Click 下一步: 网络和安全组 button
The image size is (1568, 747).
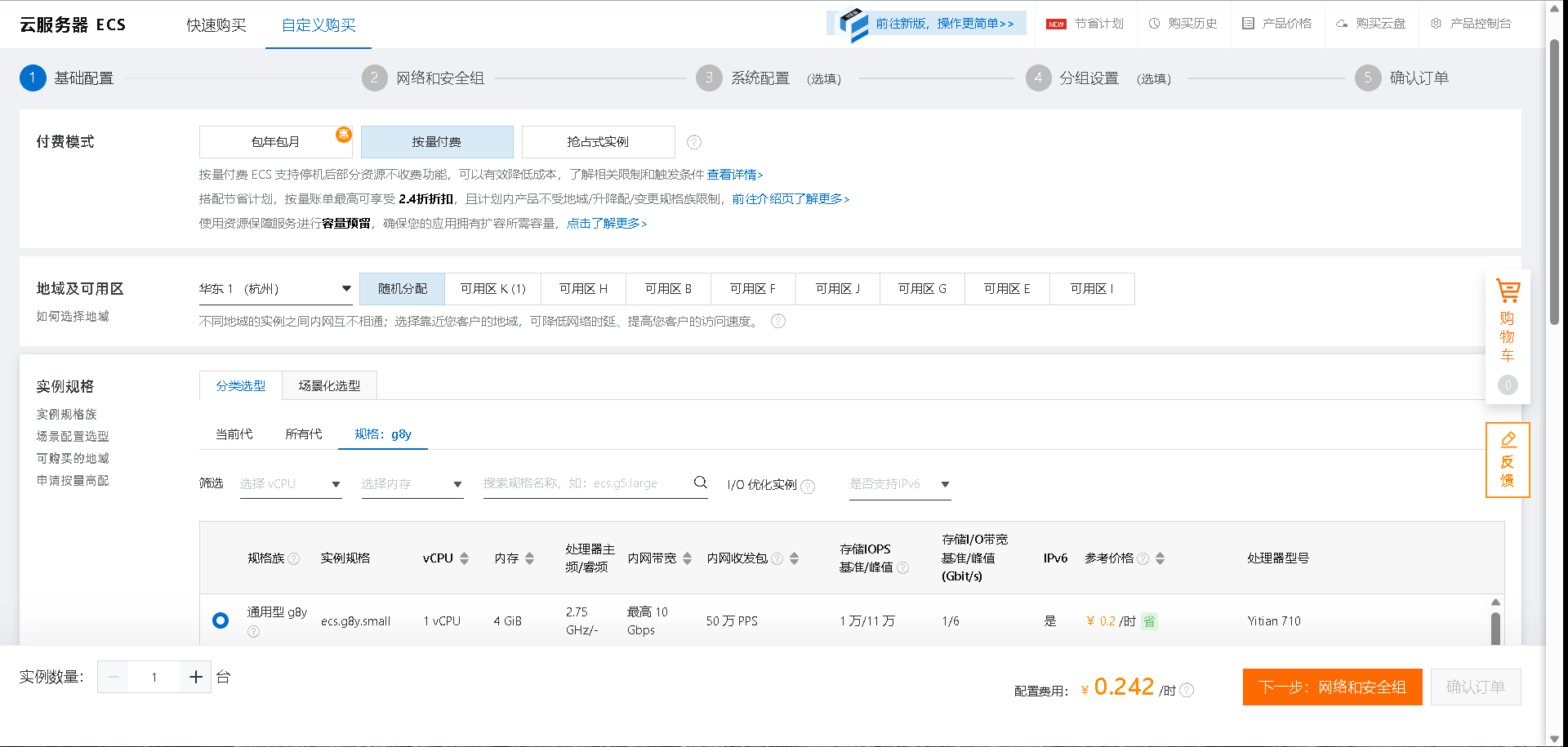coord(1332,687)
